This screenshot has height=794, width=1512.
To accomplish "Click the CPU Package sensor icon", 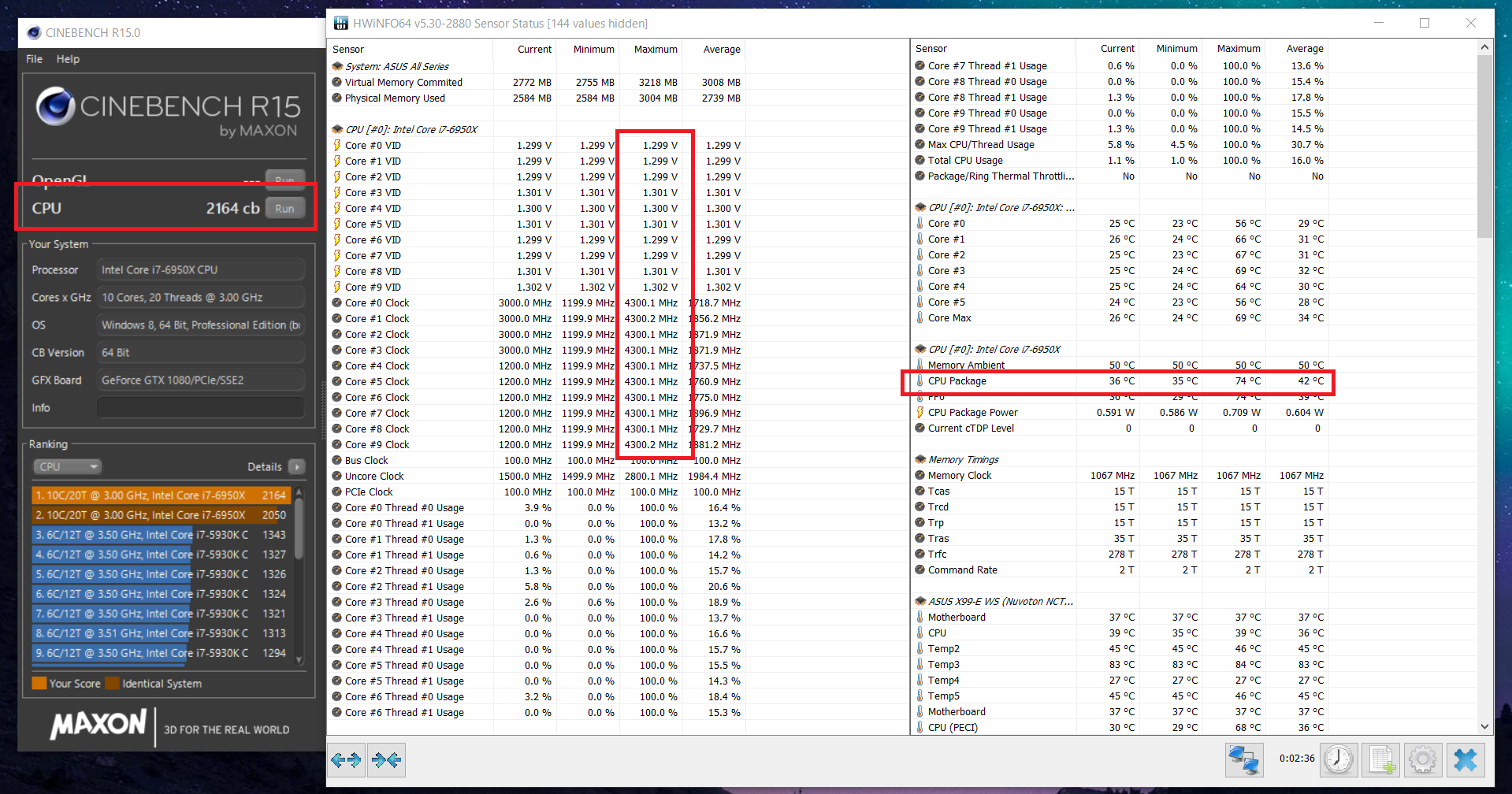I will tap(919, 381).
